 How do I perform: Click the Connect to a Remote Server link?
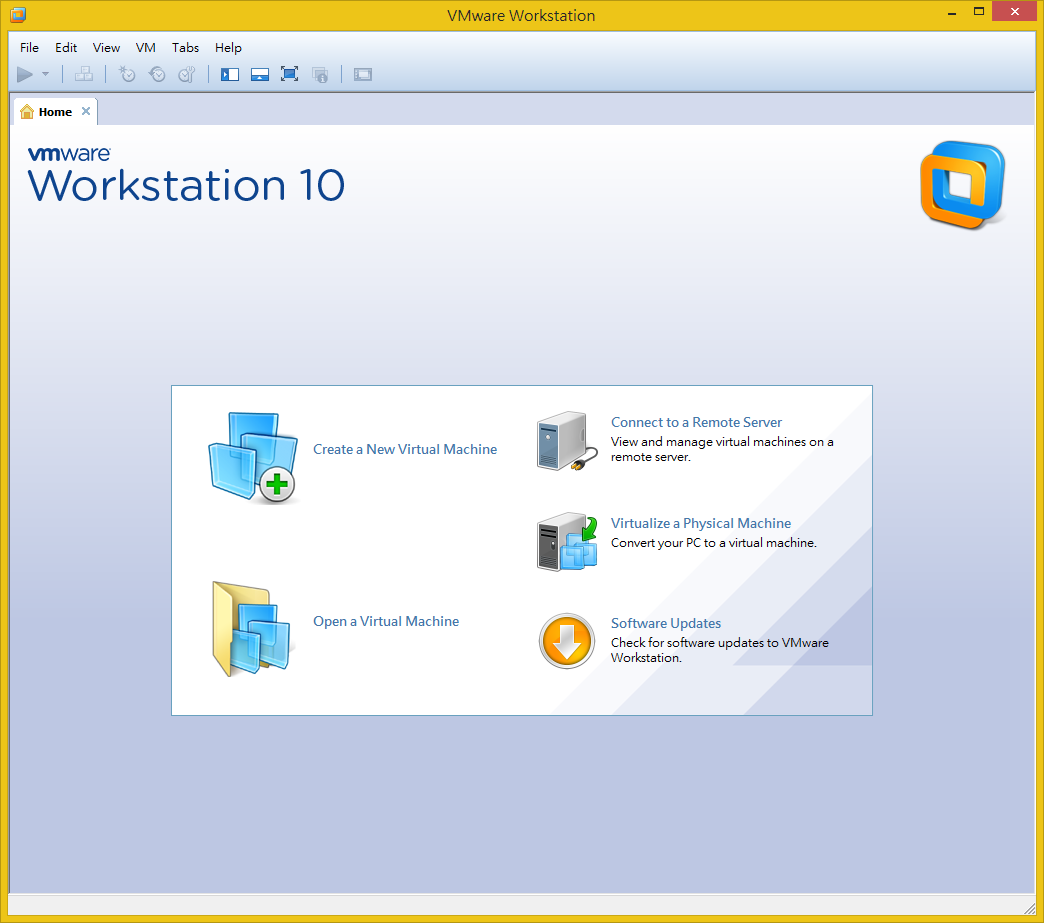(x=696, y=422)
